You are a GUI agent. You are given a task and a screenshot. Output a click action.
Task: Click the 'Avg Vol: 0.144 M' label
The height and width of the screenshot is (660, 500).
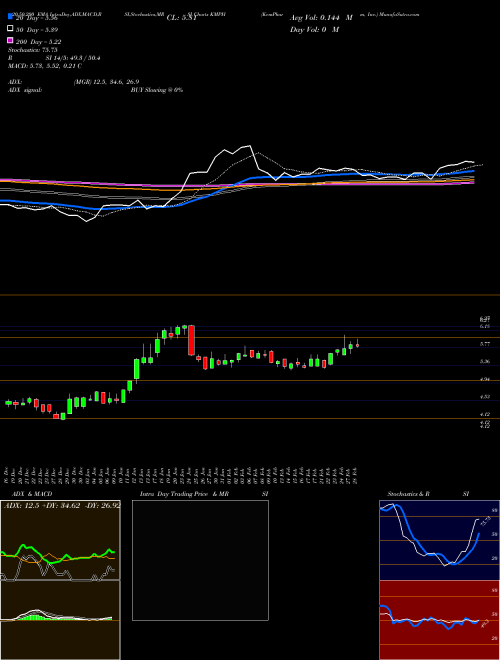pos(321,18)
